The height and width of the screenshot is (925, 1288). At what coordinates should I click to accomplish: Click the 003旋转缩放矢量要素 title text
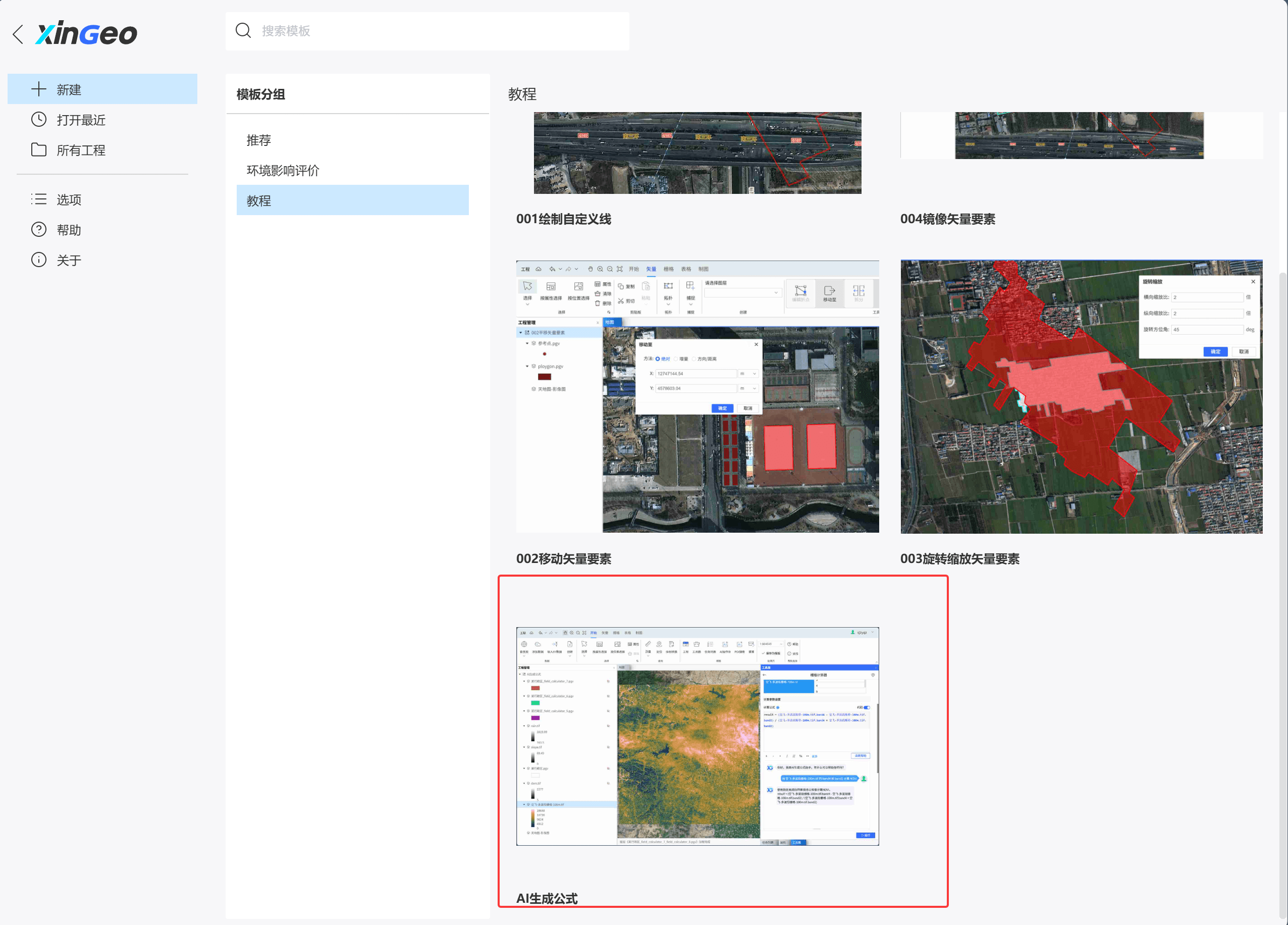[x=959, y=559]
